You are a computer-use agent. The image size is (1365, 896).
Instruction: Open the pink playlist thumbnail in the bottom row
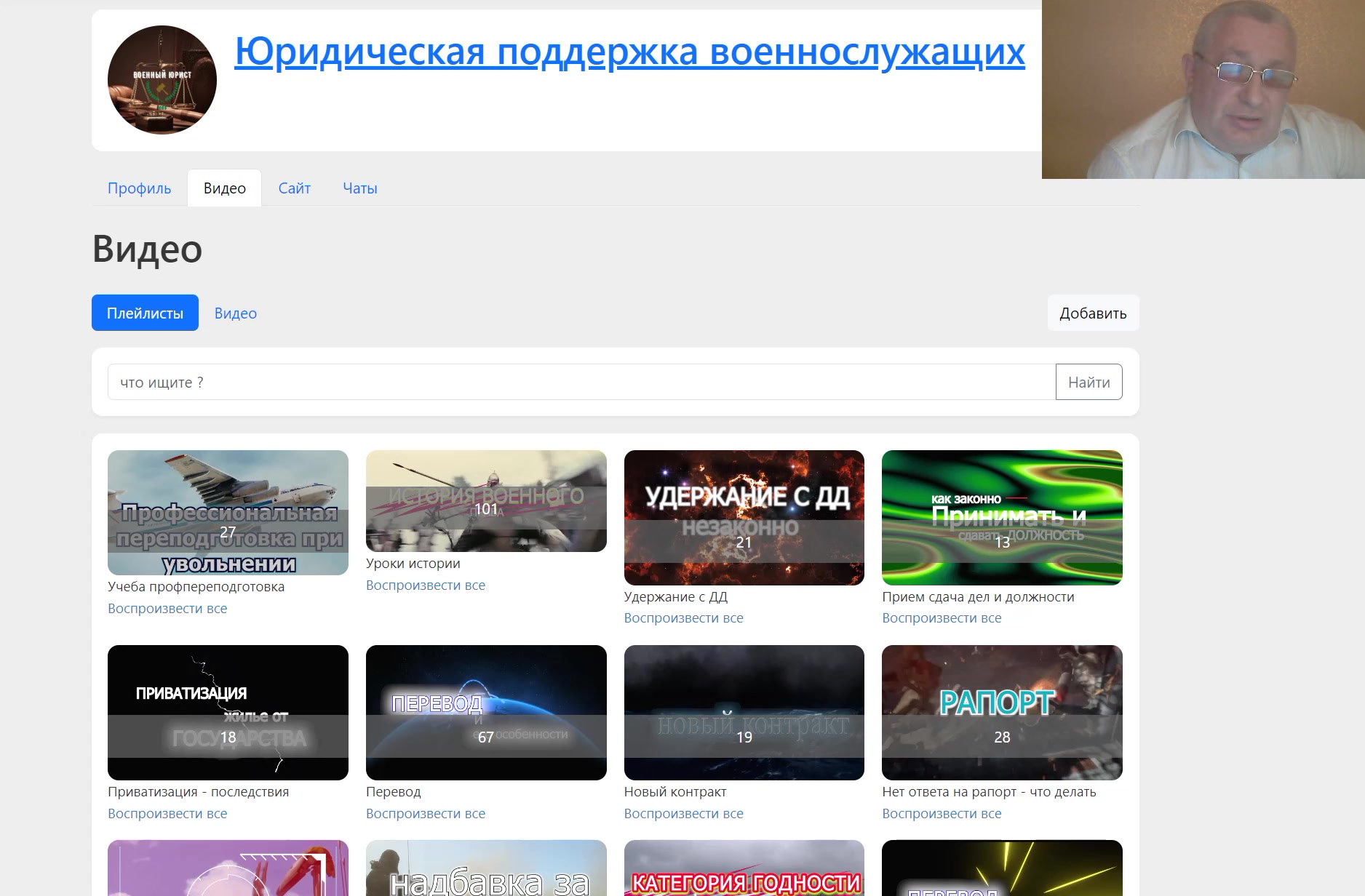228,868
